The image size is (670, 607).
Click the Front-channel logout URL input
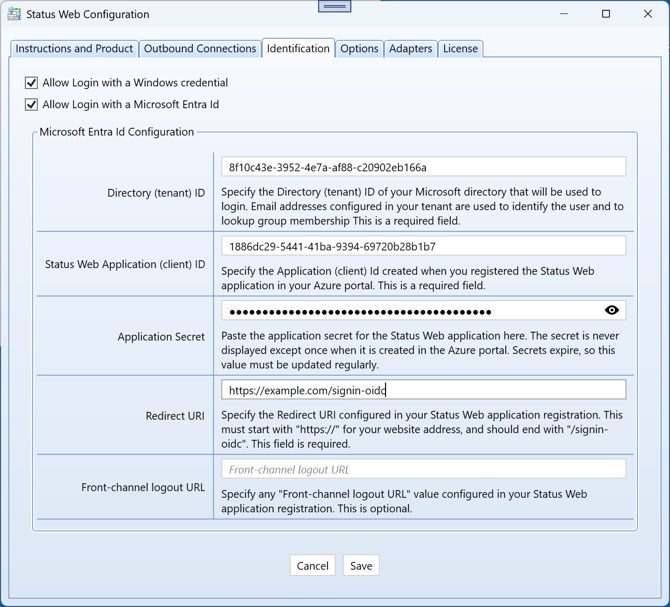(423, 469)
